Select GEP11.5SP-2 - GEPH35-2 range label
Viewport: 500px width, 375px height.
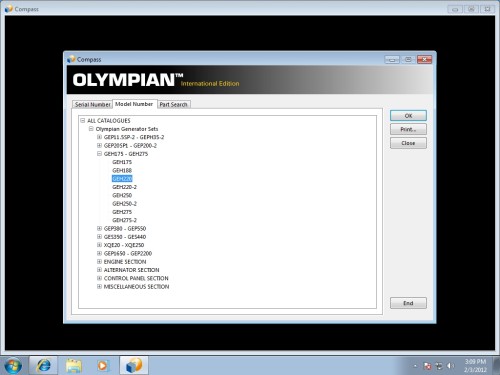click(134, 137)
